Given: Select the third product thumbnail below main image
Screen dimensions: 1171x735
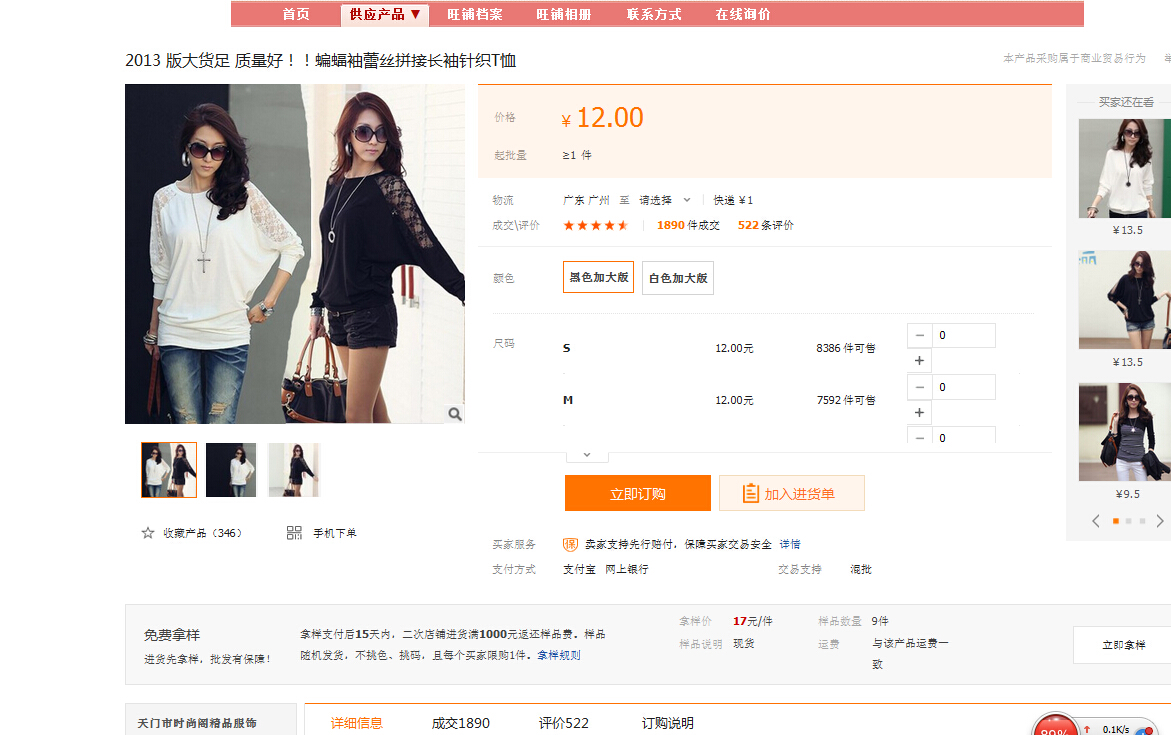Looking at the screenshot, I should click(x=294, y=470).
